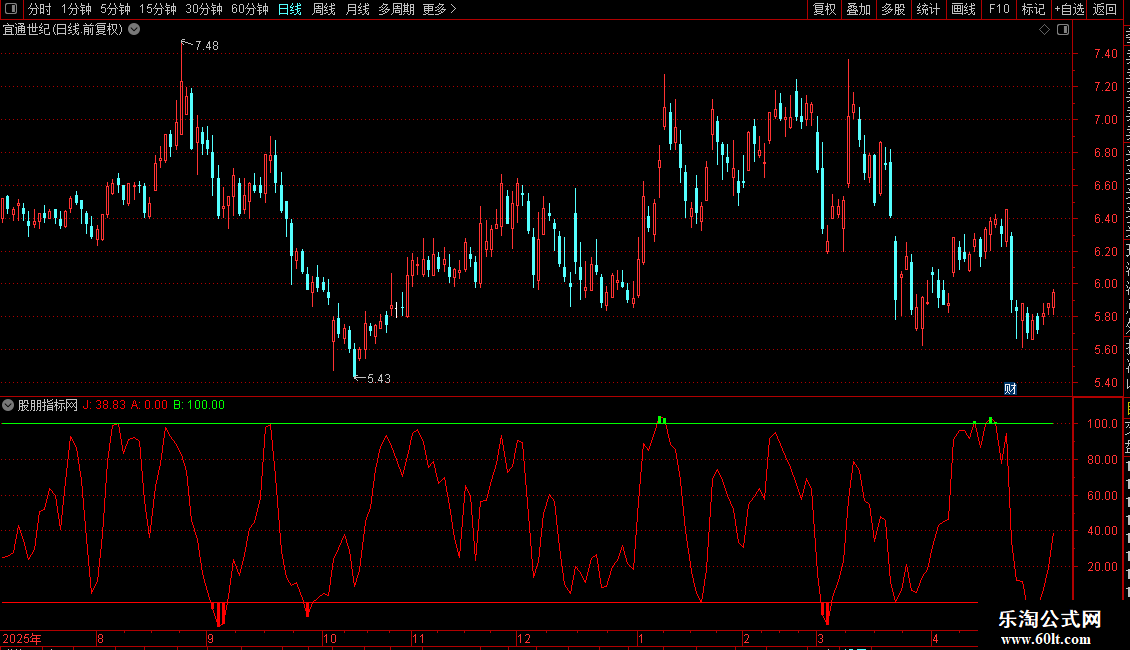Select the 5分钟 period tab
The width and height of the screenshot is (1130, 650).
point(115,9)
